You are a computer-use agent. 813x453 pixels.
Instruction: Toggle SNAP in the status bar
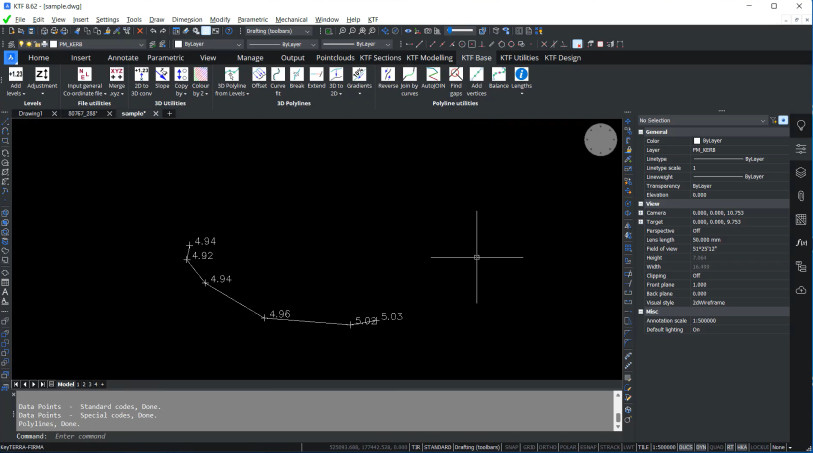click(512, 447)
